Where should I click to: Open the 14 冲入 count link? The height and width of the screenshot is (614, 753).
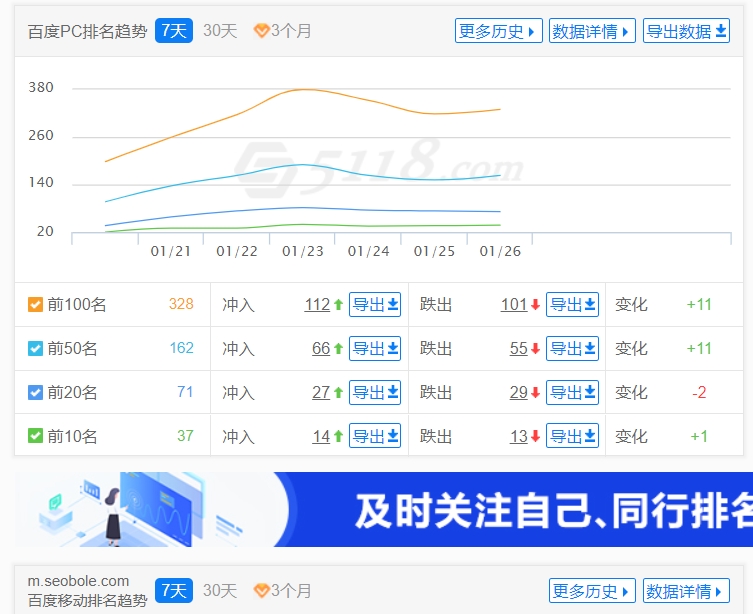(x=321, y=436)
